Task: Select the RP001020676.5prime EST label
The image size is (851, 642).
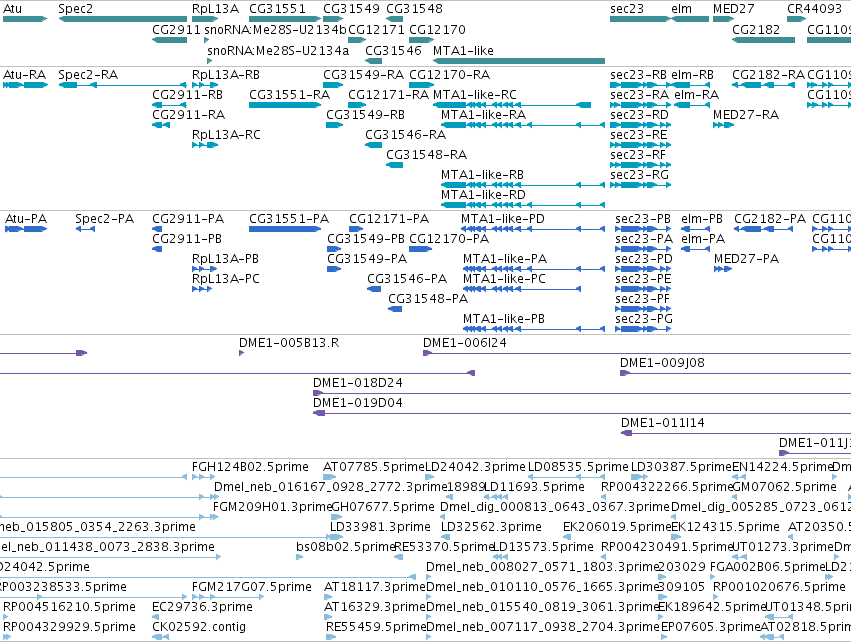Action: click(779, 587)
